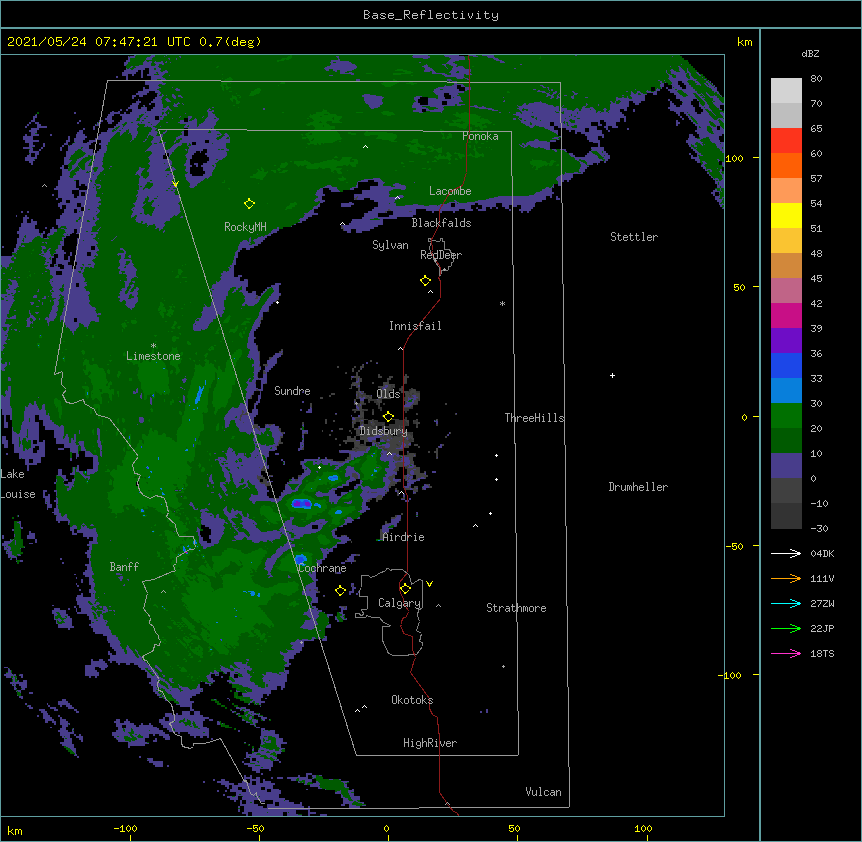The height and width of the screenshot is (842, 862).
Task: Click the Sylvan label
Action: pyautogui.click(x=390, y=245)
